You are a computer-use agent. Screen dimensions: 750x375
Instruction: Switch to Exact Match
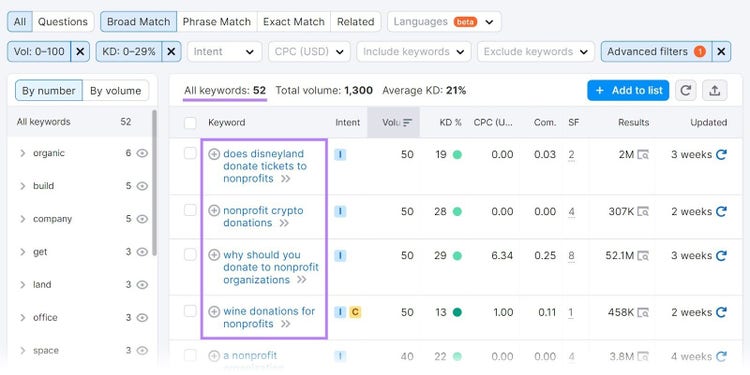point(294,22)
